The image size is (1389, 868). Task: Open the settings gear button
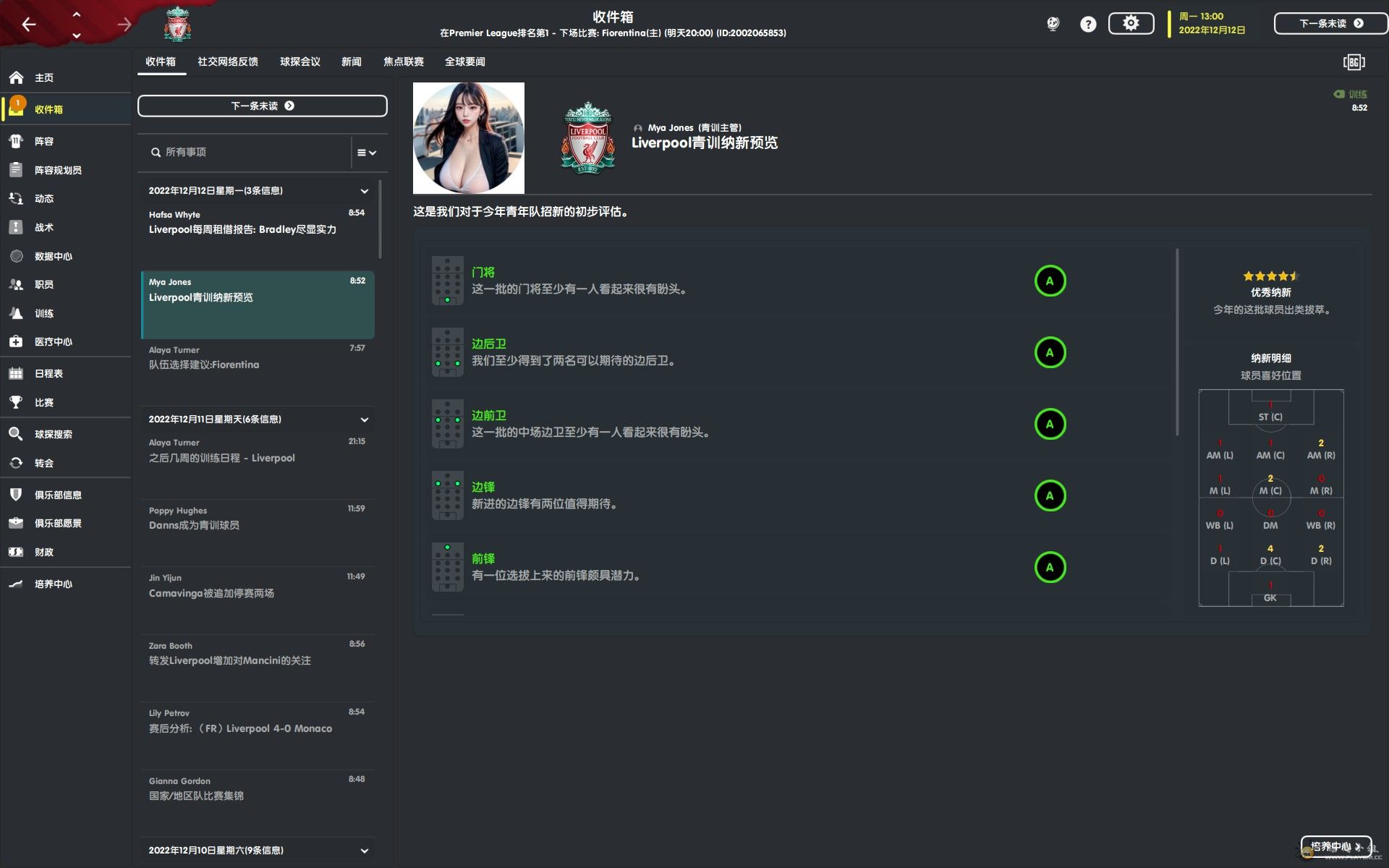click(1131, 23)
